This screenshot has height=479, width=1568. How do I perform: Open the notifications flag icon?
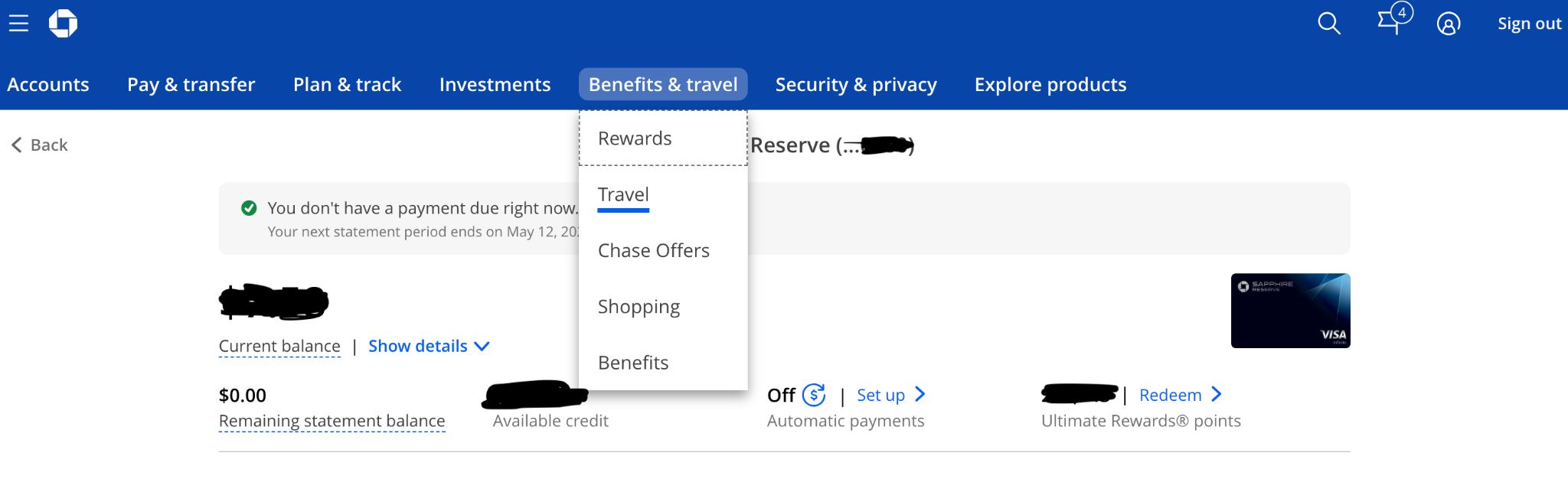point(1390,21)
